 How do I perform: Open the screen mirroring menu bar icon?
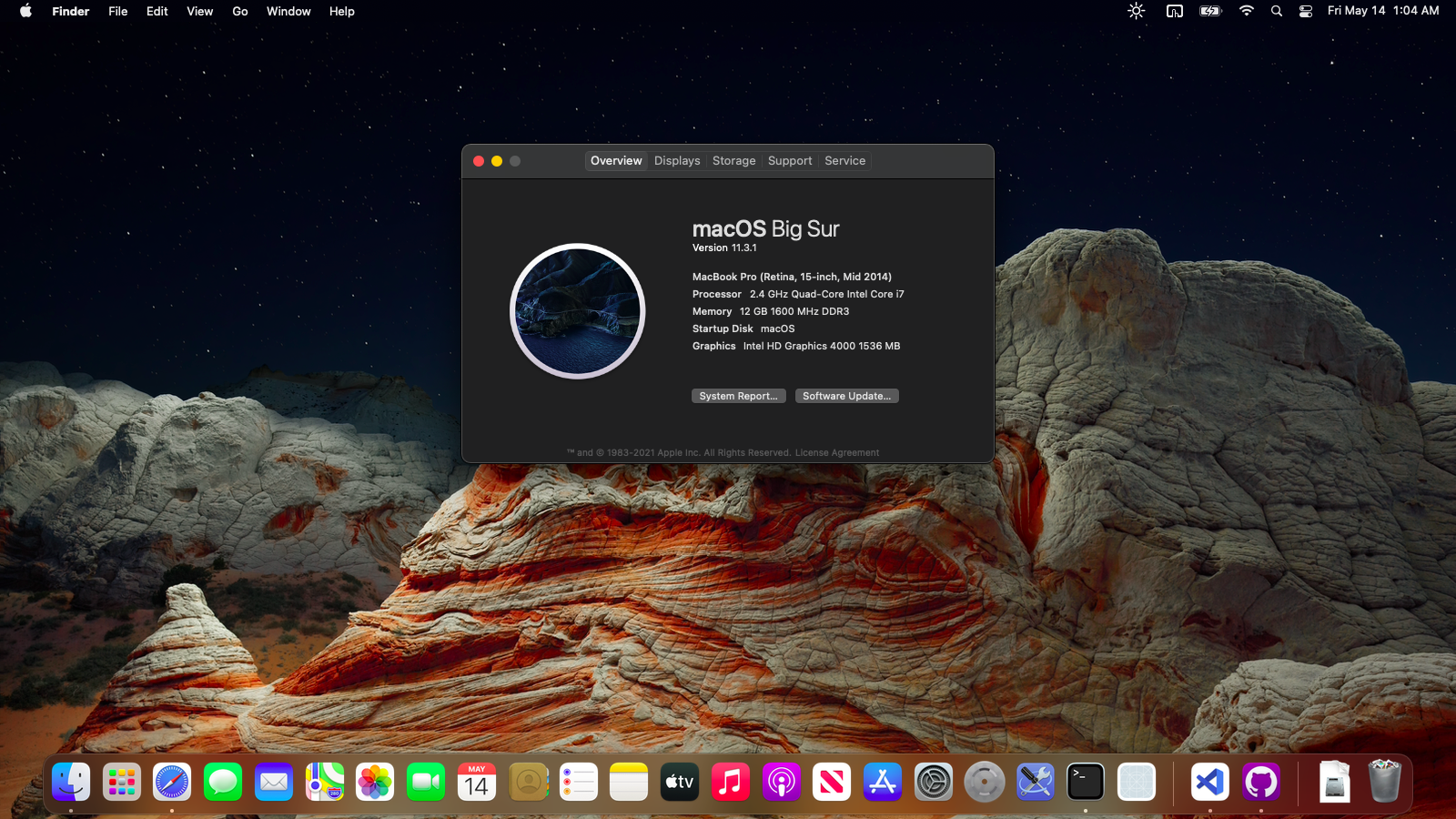(1175, 11)
